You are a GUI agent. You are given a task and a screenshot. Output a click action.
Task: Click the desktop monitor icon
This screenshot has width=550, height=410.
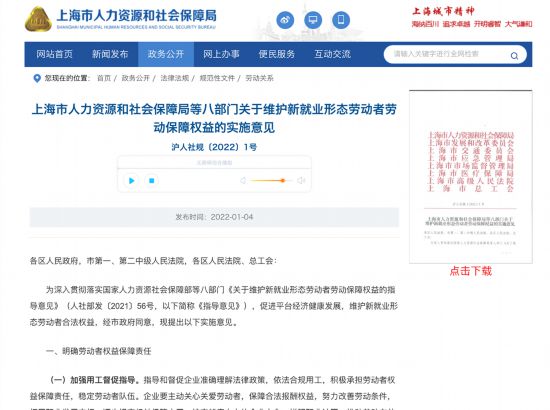click(x=313, y=20)
